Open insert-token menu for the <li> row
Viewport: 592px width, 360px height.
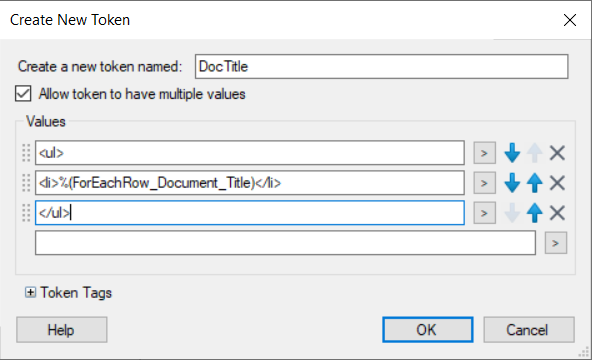[485, 183]
